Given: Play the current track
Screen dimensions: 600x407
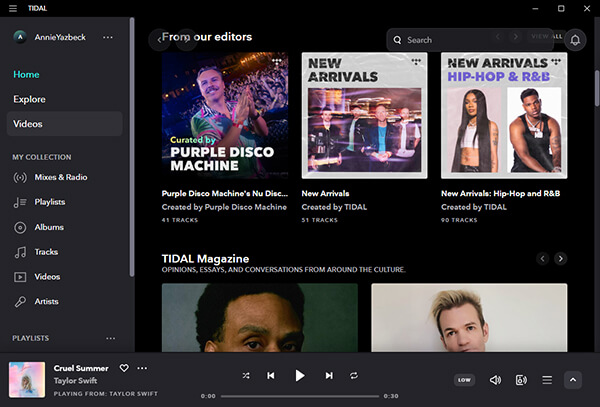Looking at the screenshot, I should pos(300,376).
